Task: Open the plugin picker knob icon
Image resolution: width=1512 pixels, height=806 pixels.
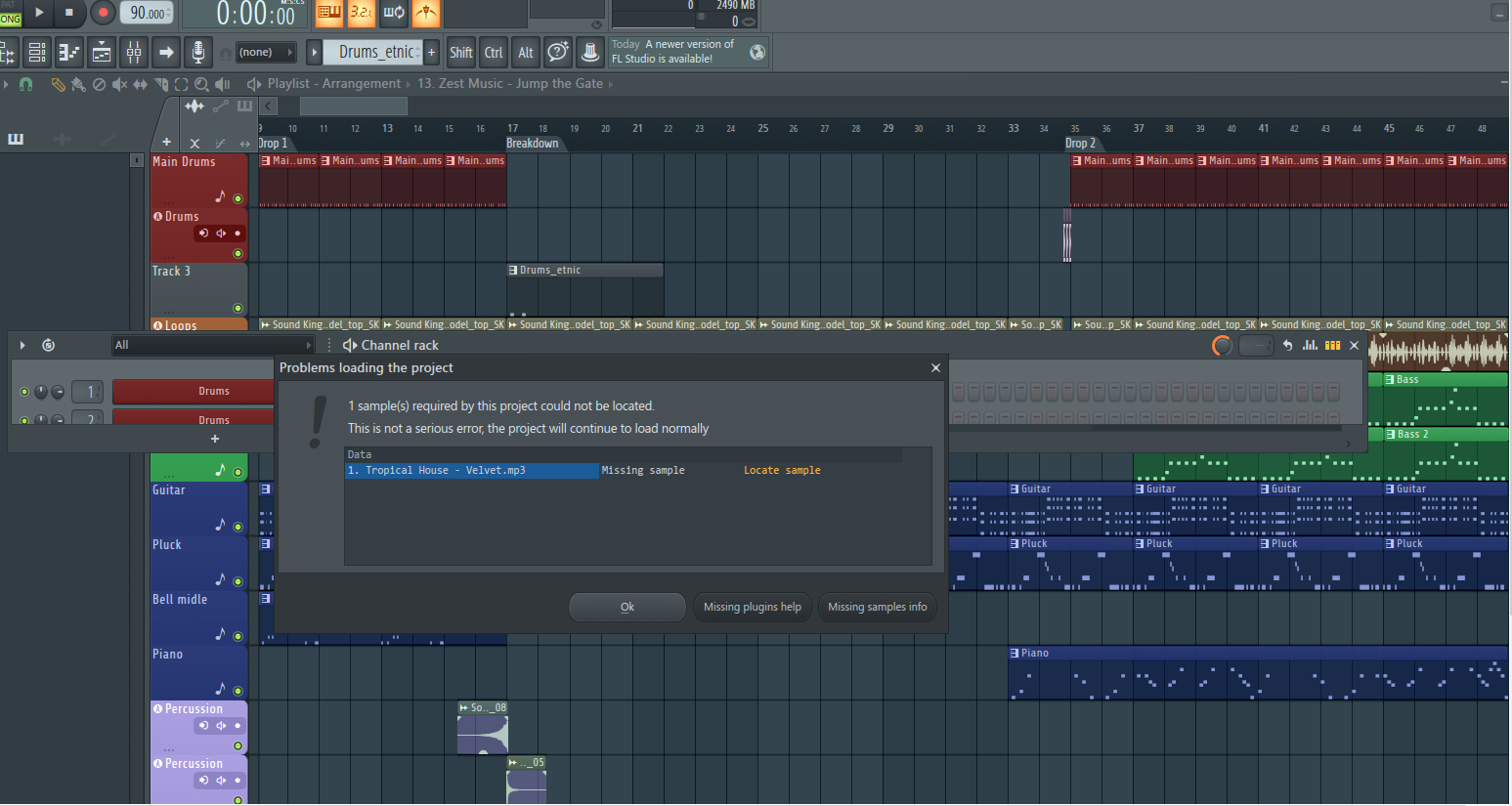Action: click(590, 52)
